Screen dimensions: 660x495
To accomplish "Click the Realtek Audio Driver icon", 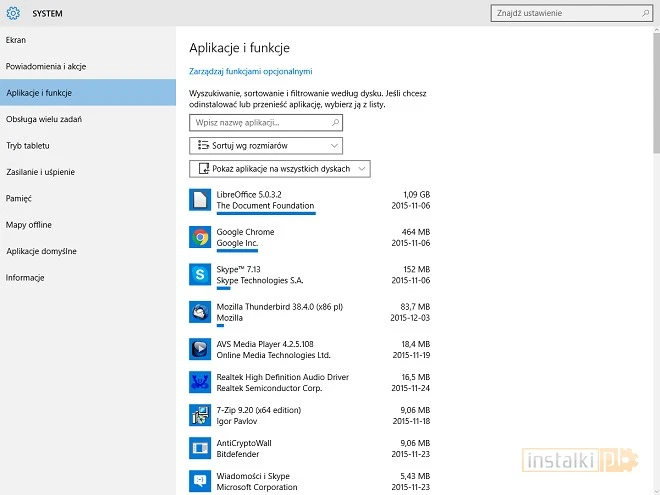I will pyautogui.click(x=200, y=382).
